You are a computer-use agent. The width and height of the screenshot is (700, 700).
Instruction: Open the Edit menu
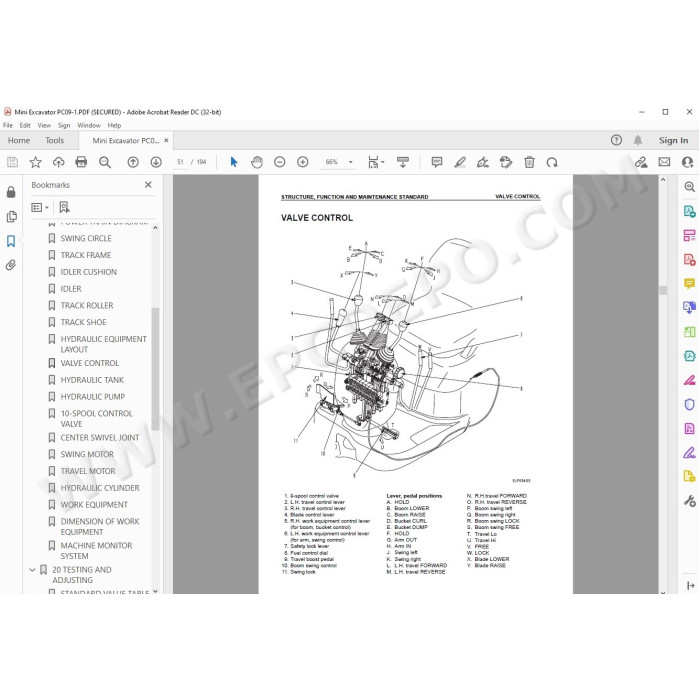25,125
